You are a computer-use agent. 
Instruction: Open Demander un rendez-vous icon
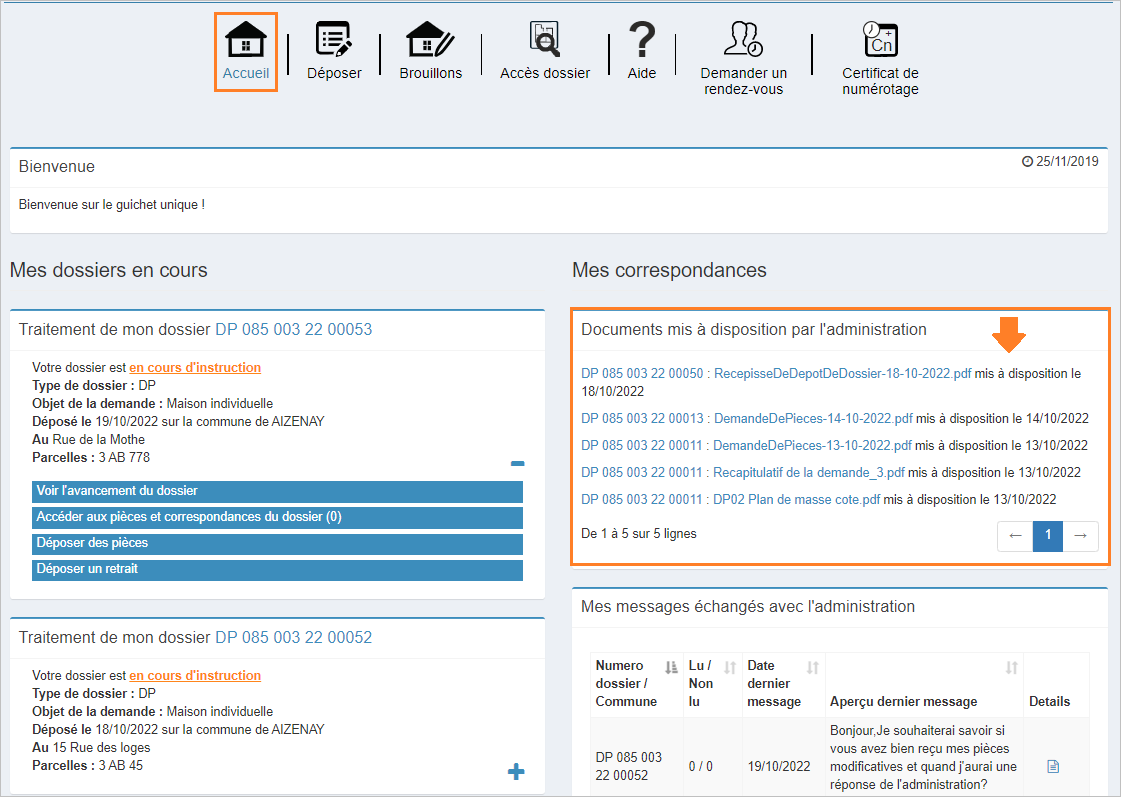point(743,39)
